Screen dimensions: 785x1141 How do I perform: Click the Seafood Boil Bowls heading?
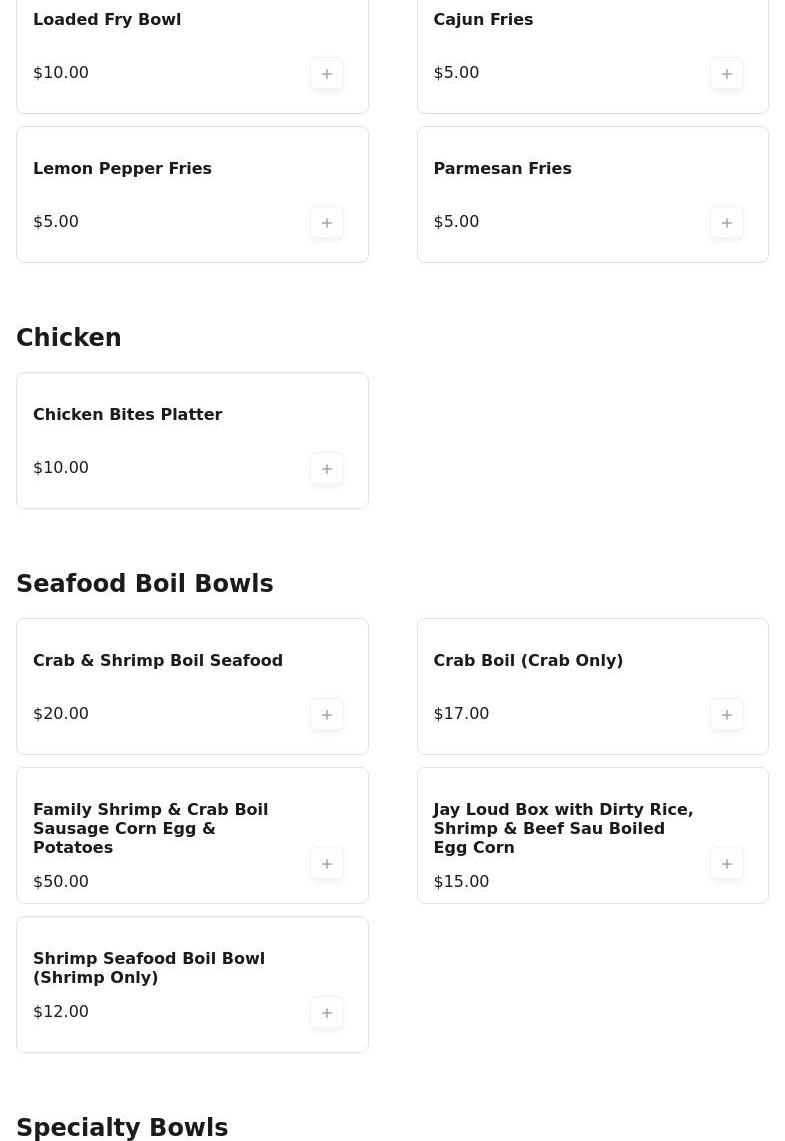pyautogui.click(x=144, y=584)
